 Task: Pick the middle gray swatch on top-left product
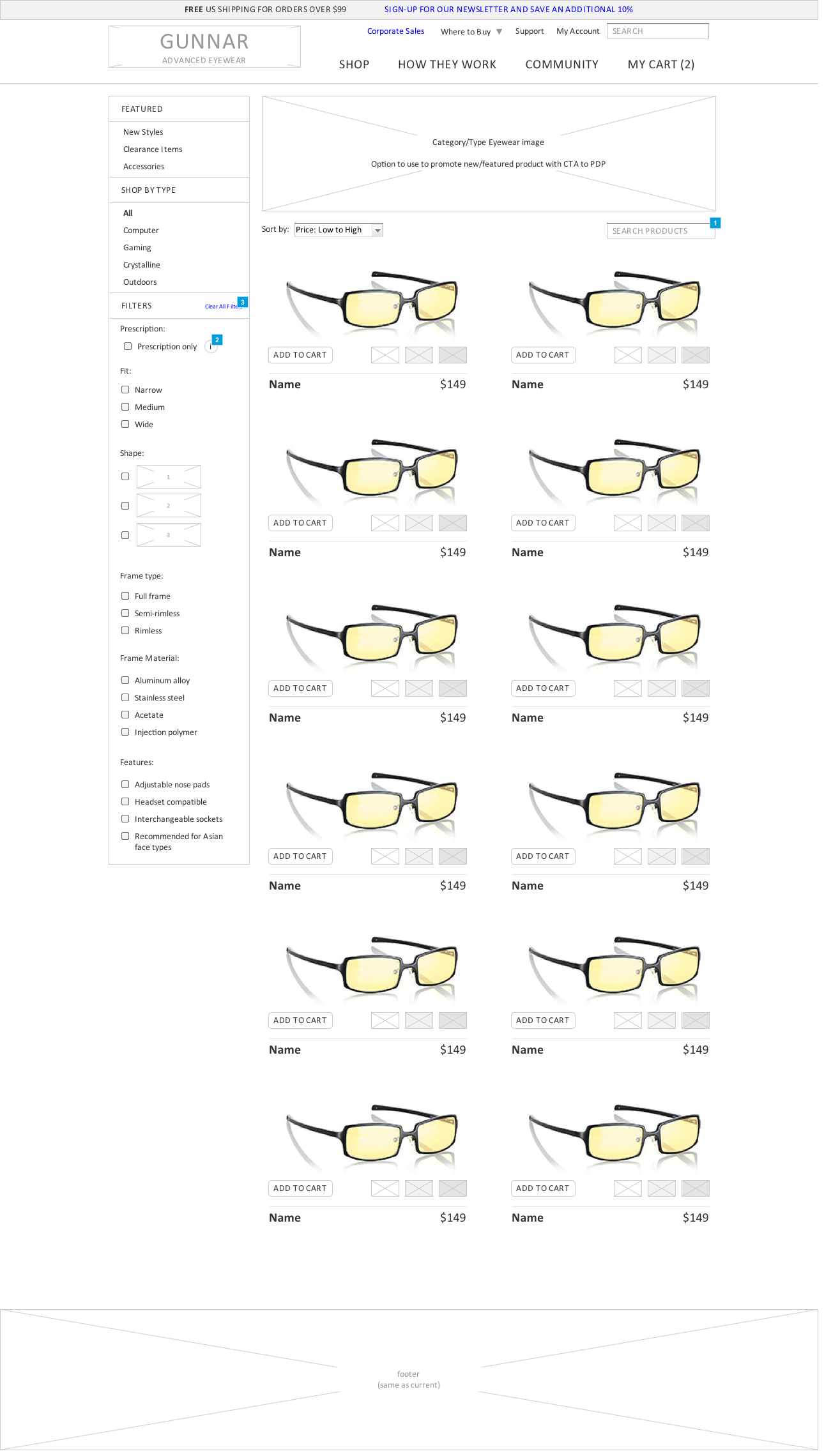[x=419, y=355]
